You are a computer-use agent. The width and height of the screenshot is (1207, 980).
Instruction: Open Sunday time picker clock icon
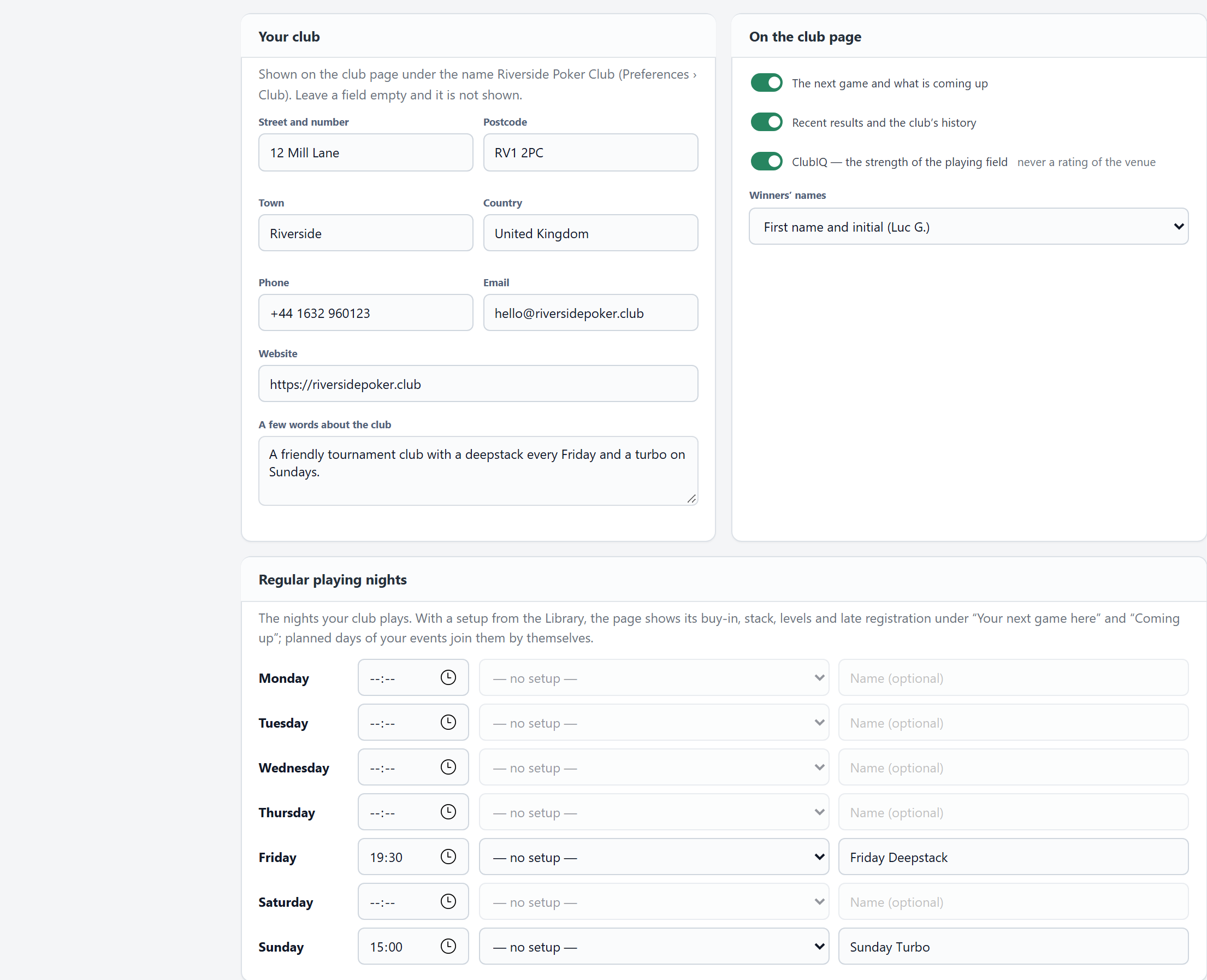coord(448,946)
